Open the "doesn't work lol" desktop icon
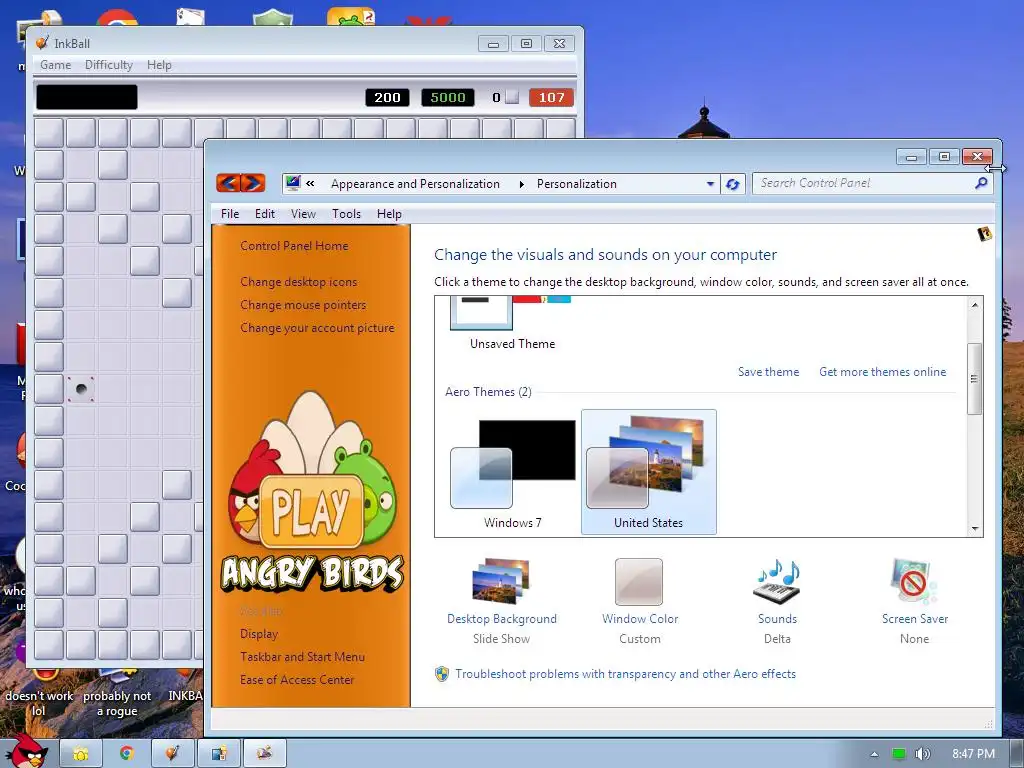The width and height of the screenshot is (1024, 768). click(x=39, y=694)
